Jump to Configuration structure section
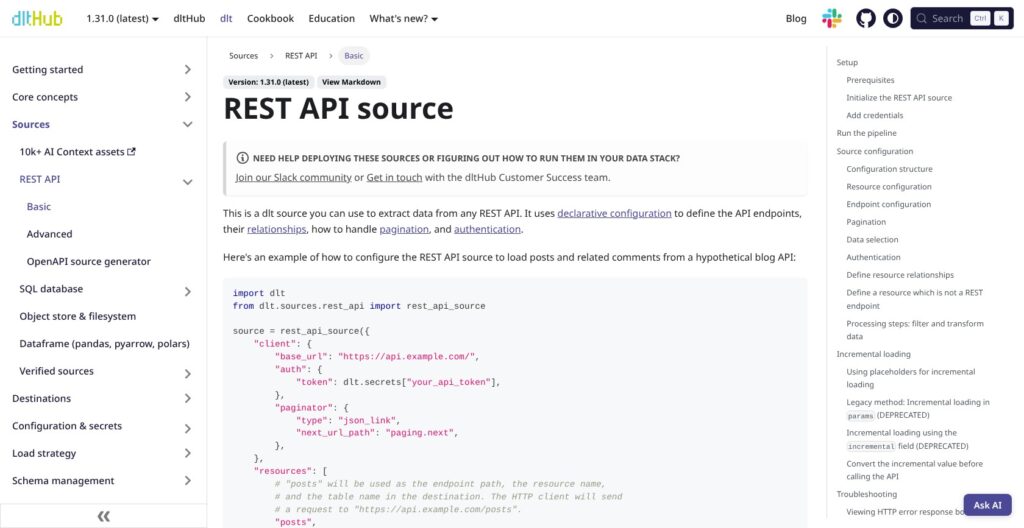 coord(889,169)
